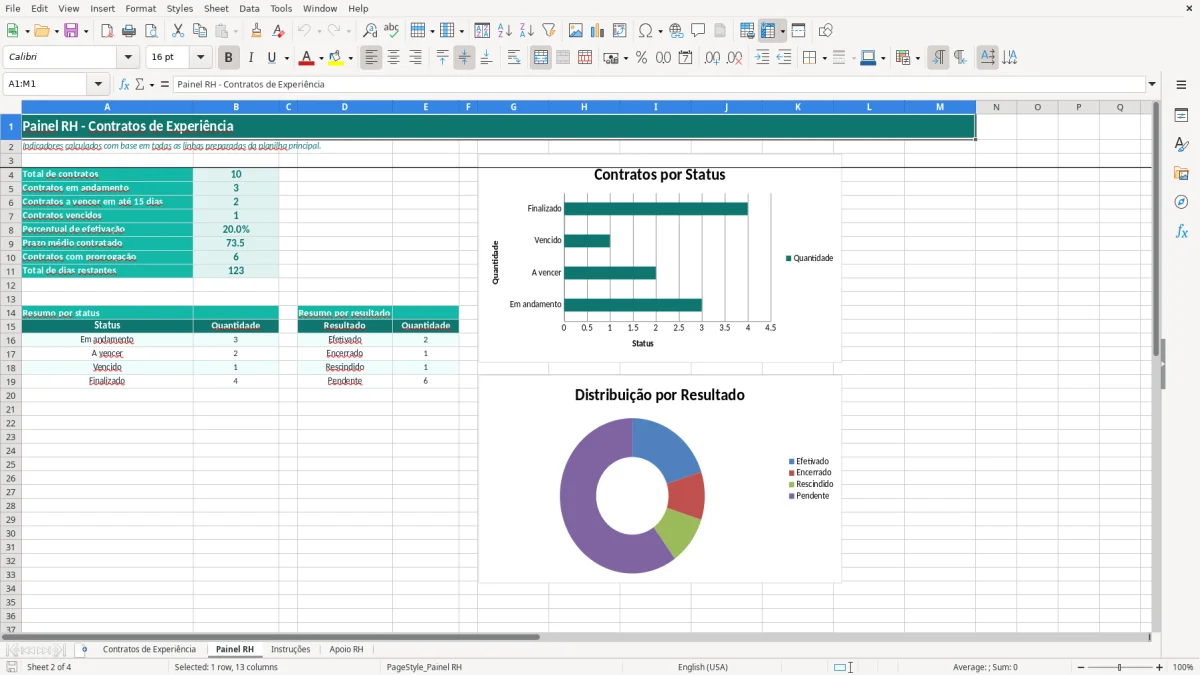Click the Print icon
The height and width of the screenshot is (675, 1200).
coord(129,31)
